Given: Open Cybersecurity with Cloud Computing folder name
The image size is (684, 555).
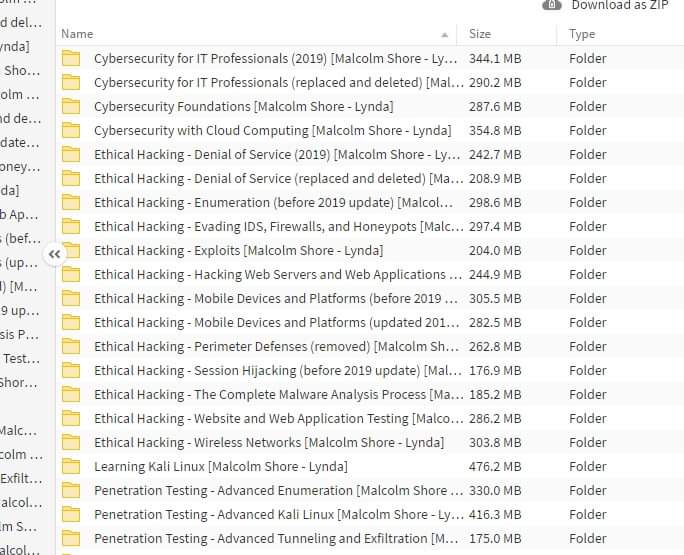Looking at the screenshot, I should [273, 130].
